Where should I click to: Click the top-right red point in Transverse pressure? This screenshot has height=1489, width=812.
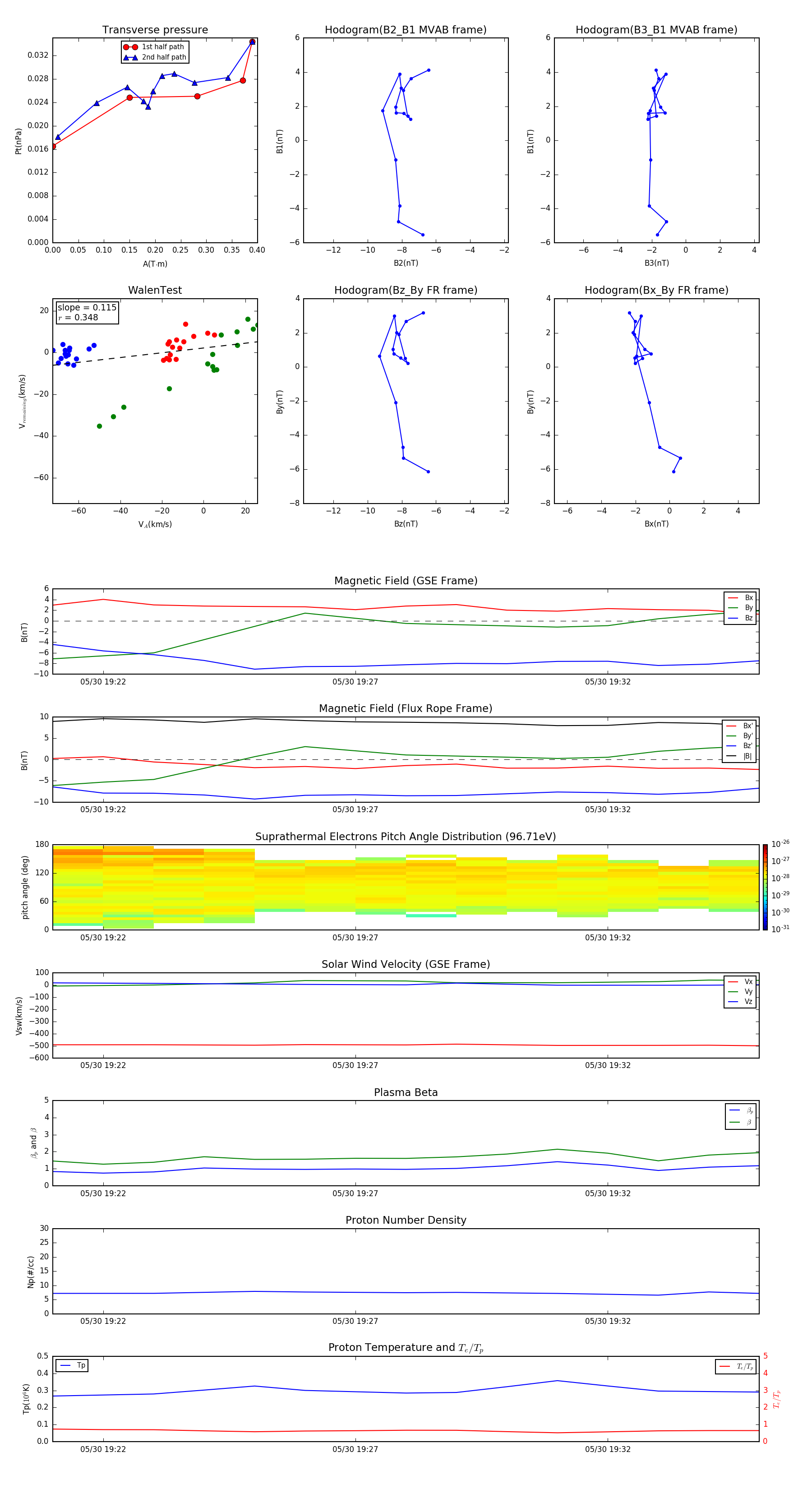point(252,42)
